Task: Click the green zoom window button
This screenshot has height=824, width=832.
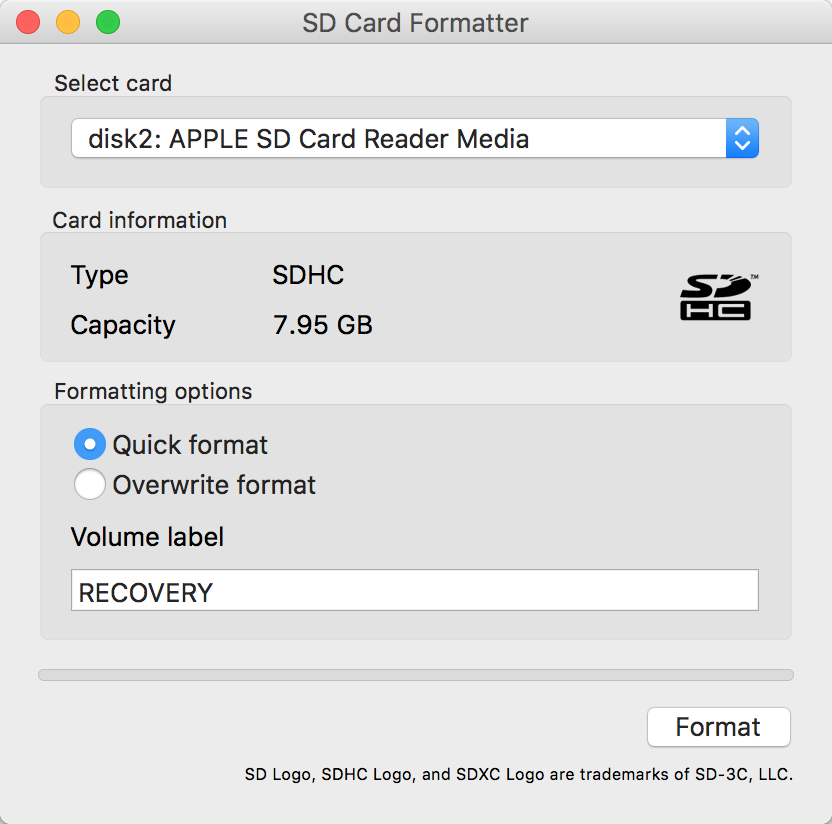Action: [x=107, y=22]
